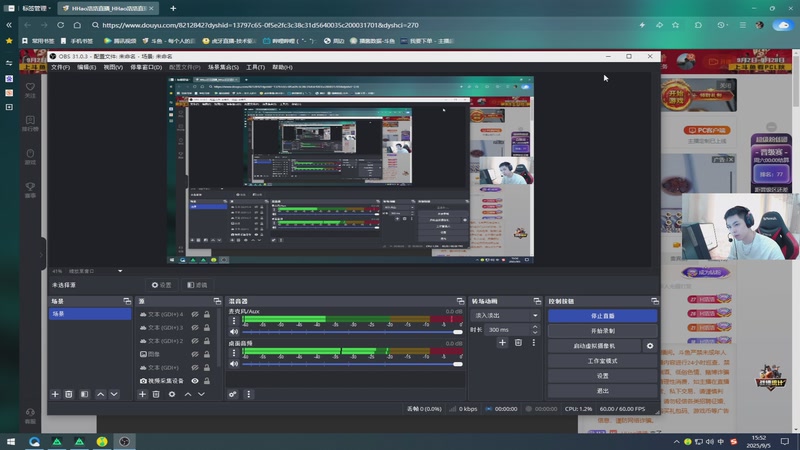Move scene up arrow in Scenes panel
Image resolution: width=800 pixels, height=450 pixels.
click(101, 394)
